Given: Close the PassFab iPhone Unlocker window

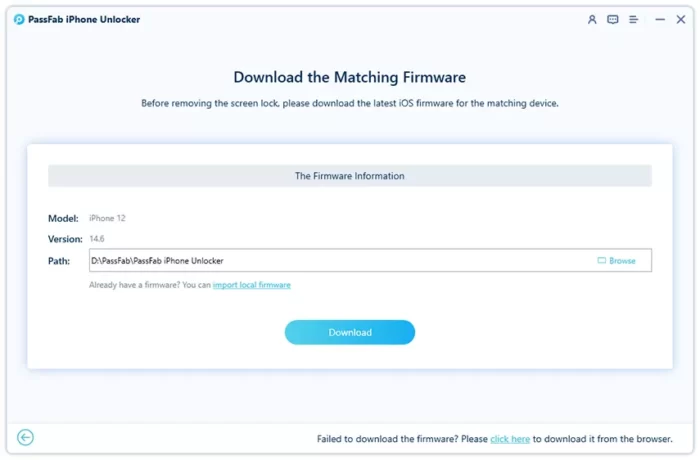Looking at the screenshot, I should click(681, 19).
